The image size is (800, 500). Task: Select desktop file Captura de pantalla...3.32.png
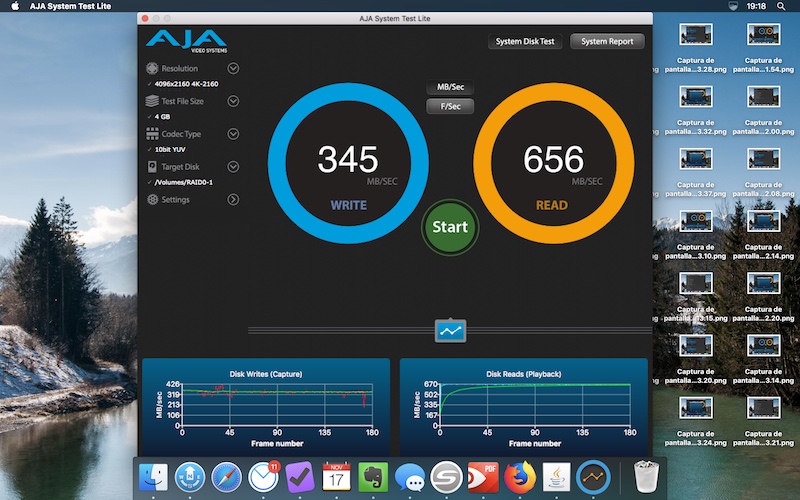pos(696,111)
